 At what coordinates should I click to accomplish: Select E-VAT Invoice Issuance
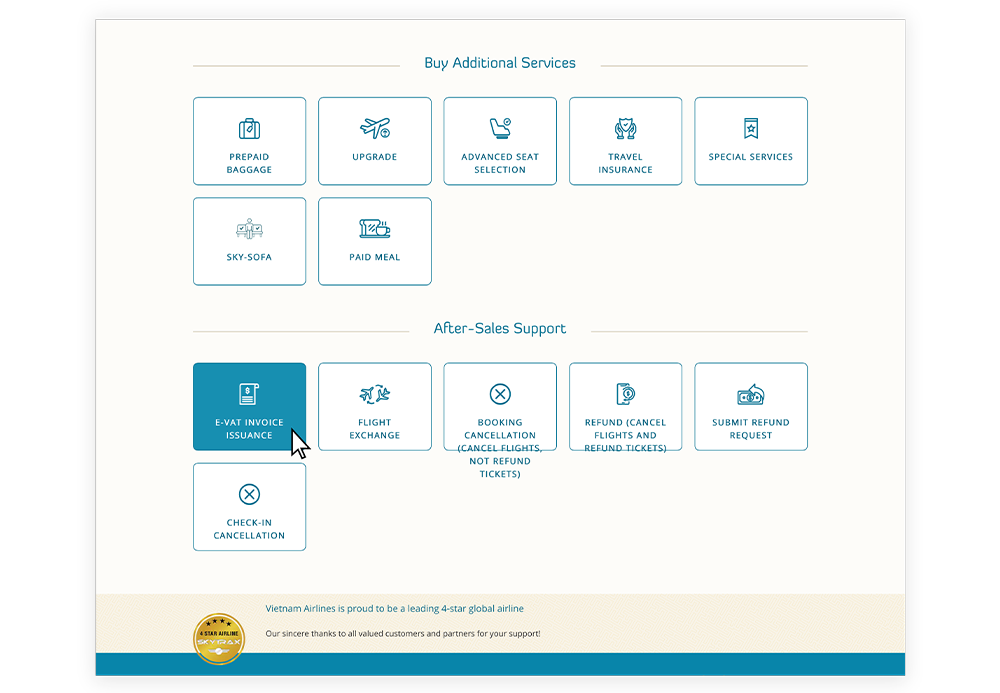(x=249, y=406)
